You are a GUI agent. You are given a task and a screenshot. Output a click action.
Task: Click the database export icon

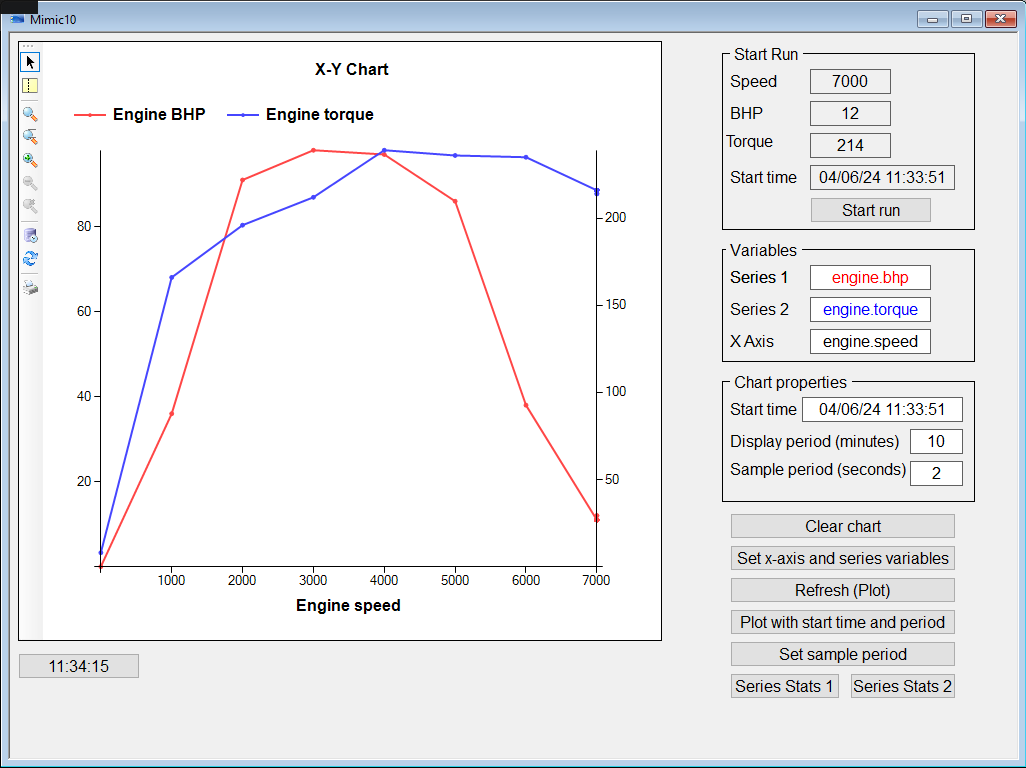click(x=29, y=235)
